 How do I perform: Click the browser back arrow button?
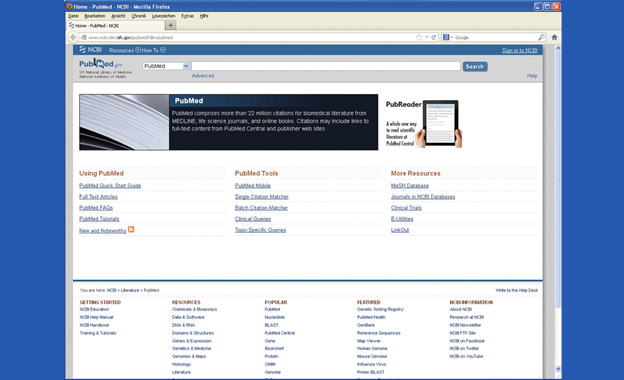(73, 37)
